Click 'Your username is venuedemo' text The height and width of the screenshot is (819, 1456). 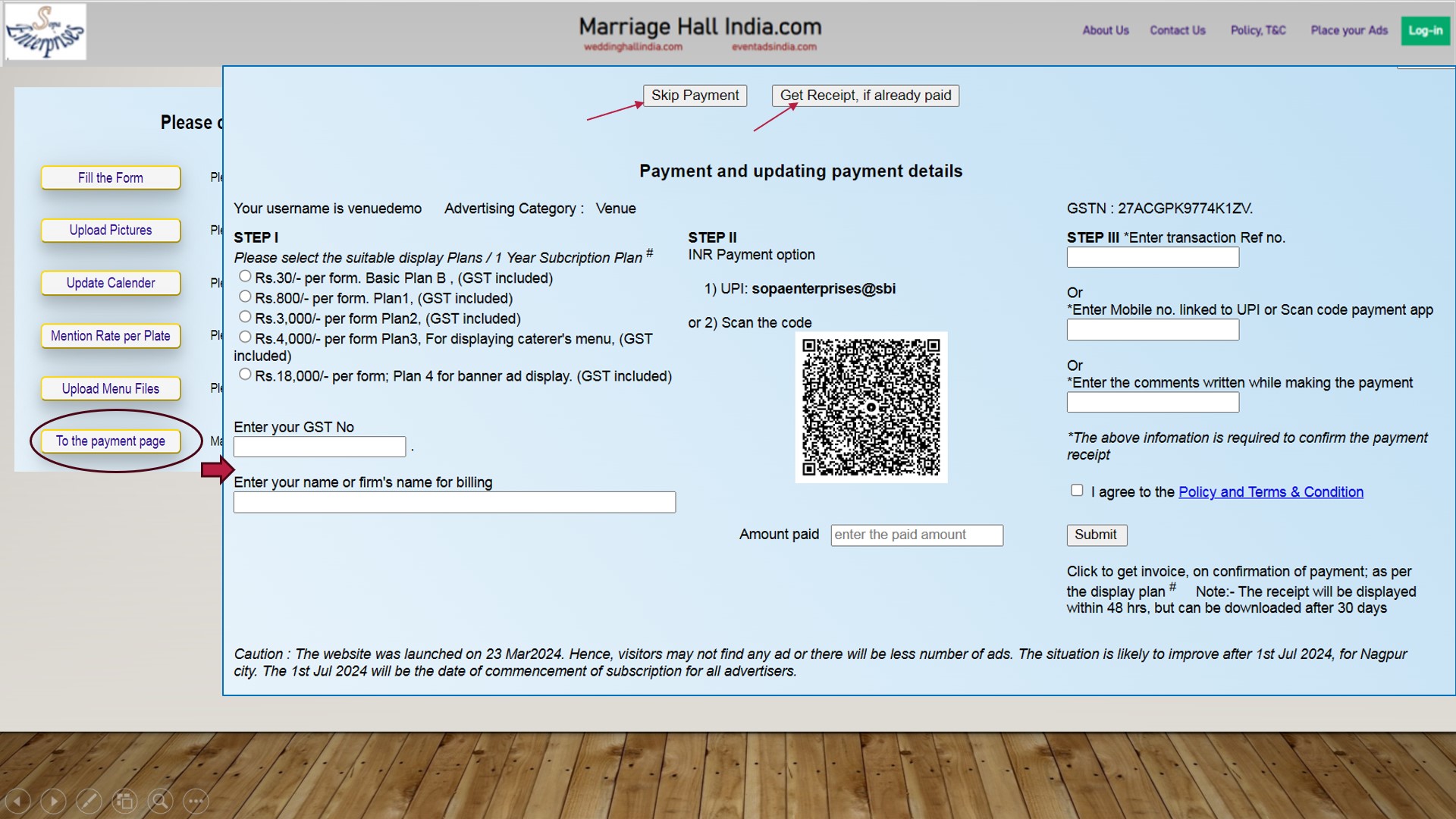pyautogui.click(x=328, y=209)
